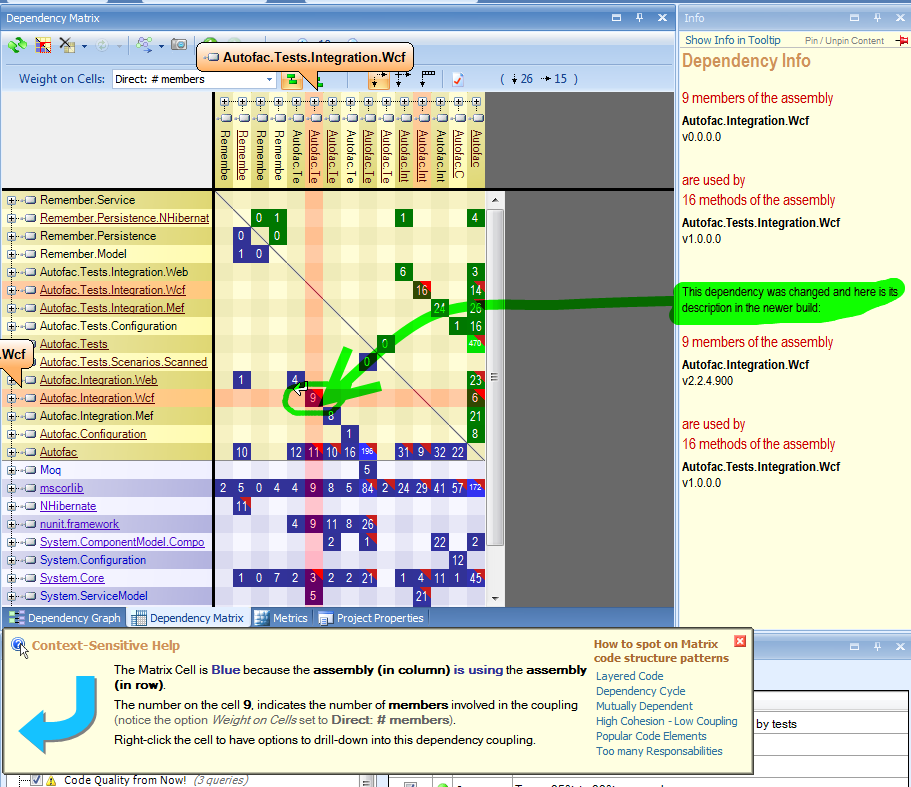
Task: Expand the Autofac.Integration.Mef row
Action: (11, 416)
